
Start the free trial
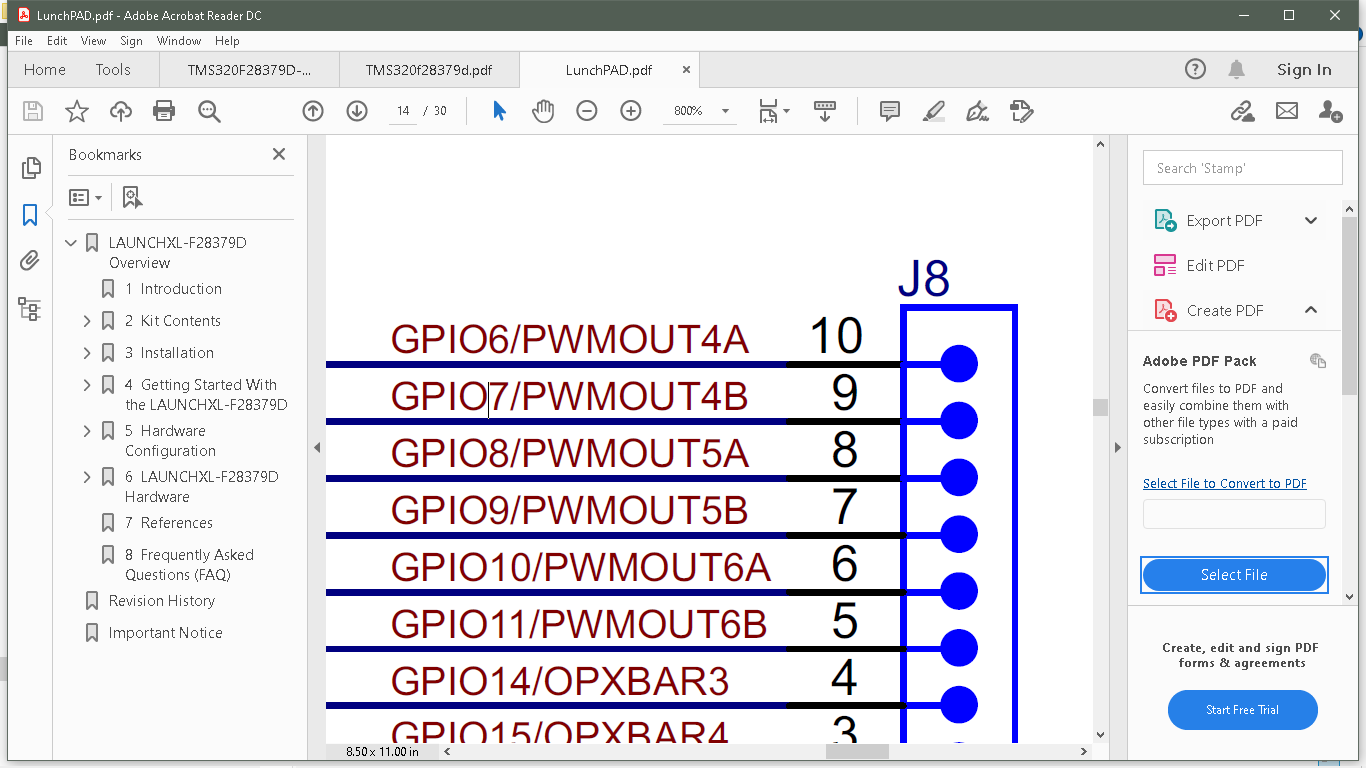(1242, 710)
